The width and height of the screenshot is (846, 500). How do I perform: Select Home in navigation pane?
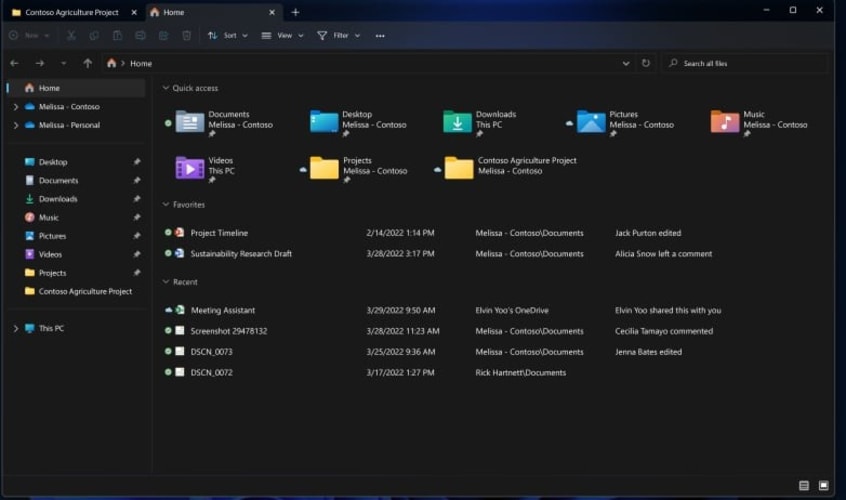click(x=77, y=88)
